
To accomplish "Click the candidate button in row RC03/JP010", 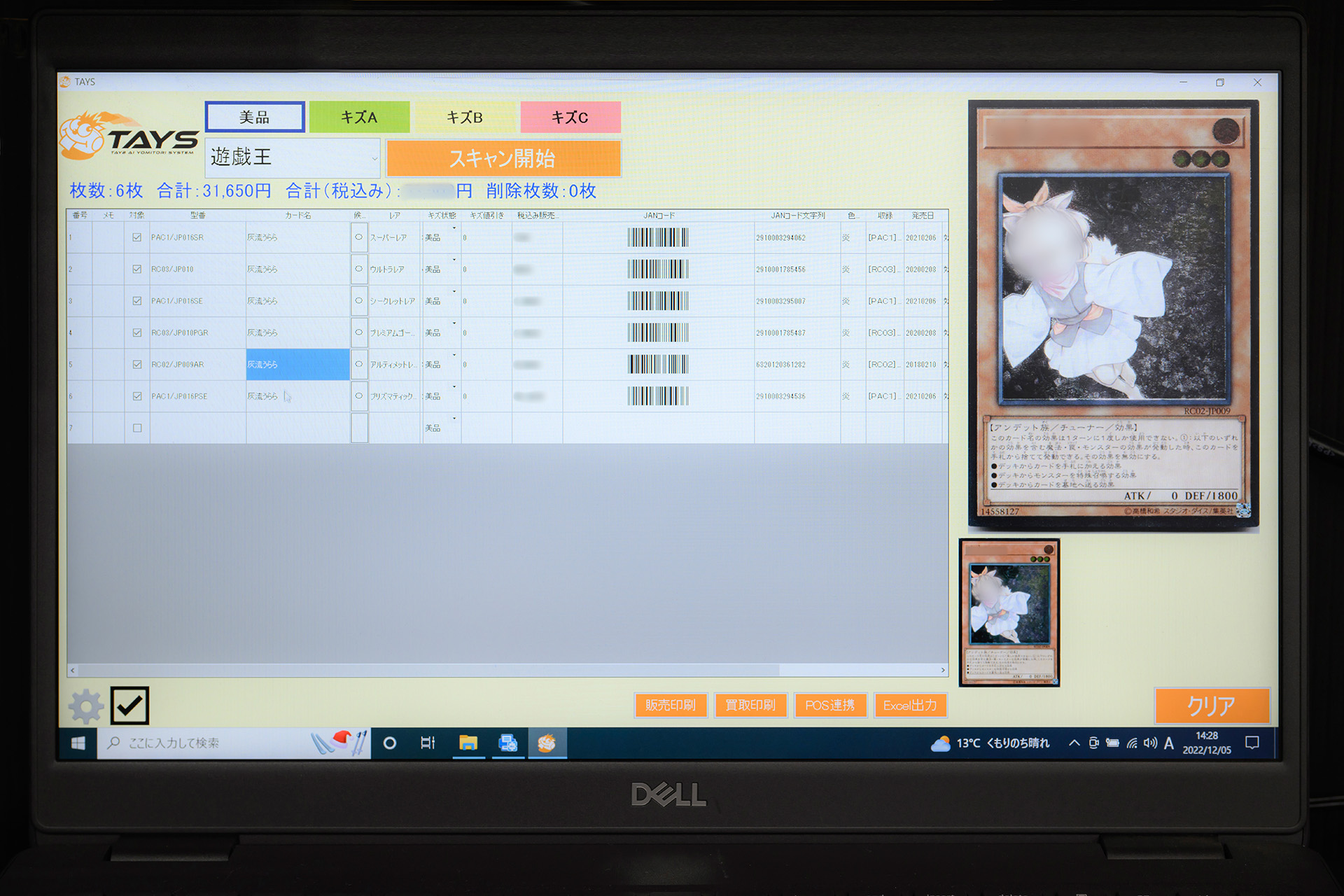I will coord(359,269).
